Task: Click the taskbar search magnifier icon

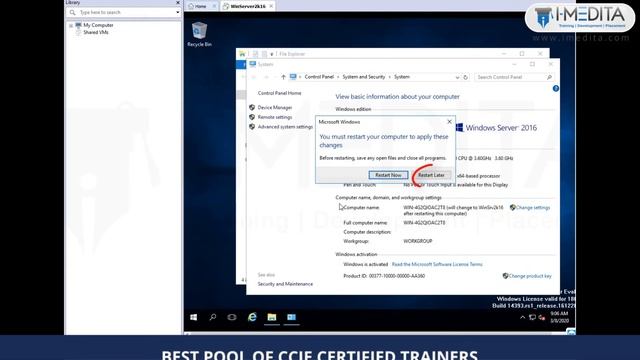Action: click(x=213, y=317)
